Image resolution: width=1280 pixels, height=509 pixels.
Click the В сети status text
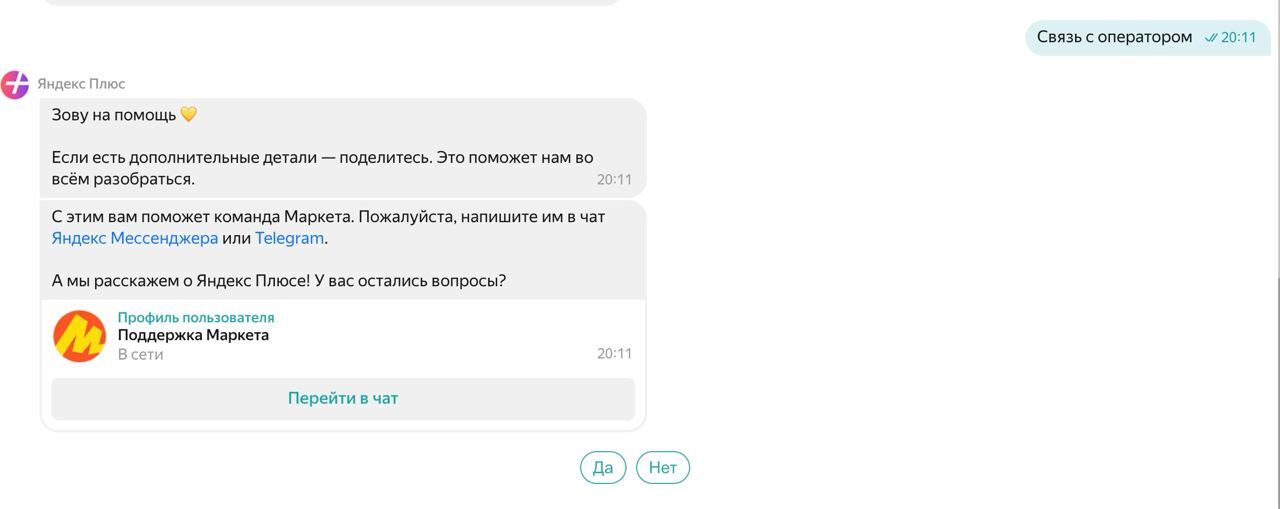[140, 354]
